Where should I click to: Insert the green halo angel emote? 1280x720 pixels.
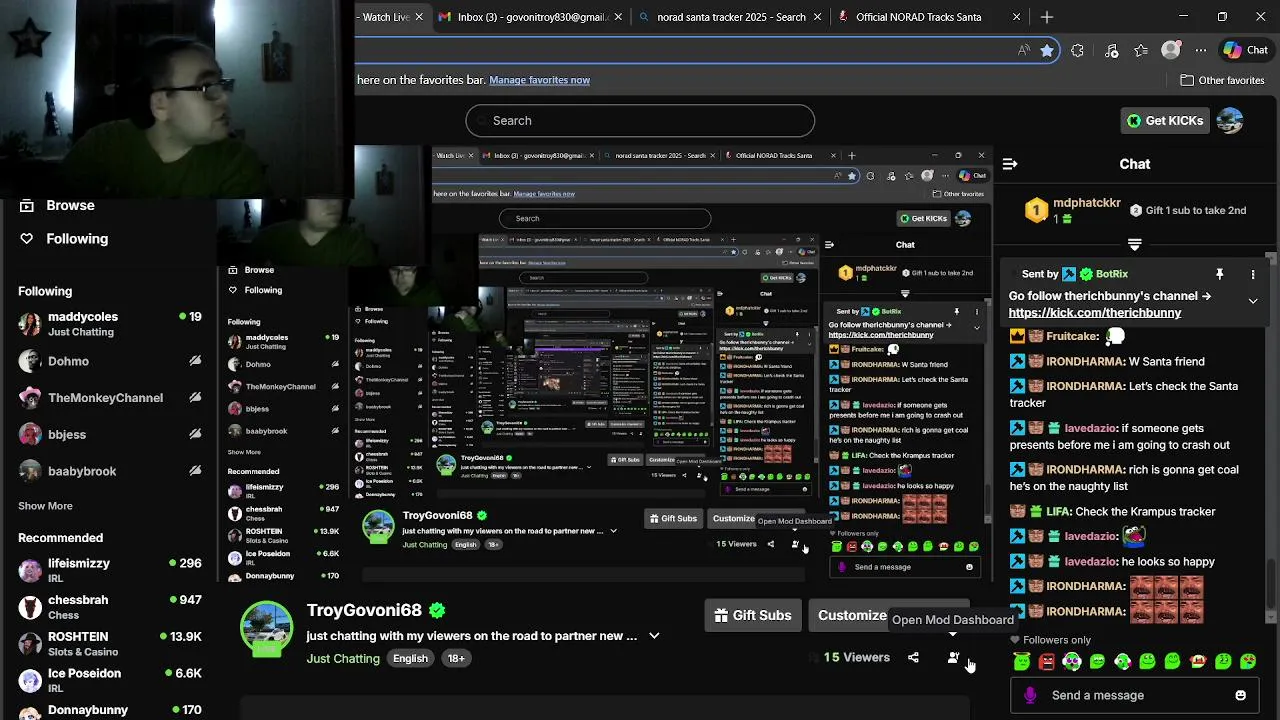point(1021,661)
